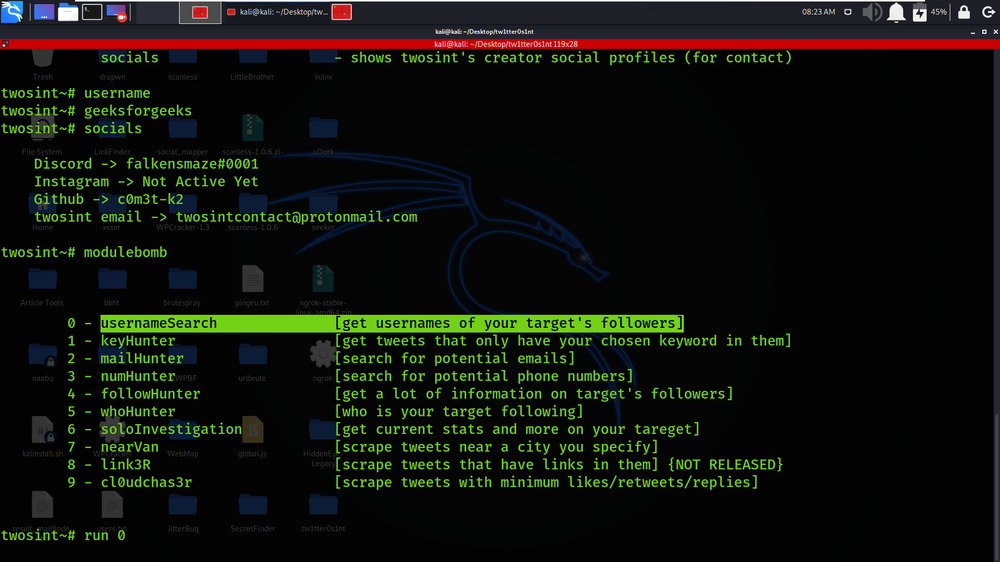The width and height of the screenshot is (1000, 562).
Task: Click the screen recorder panel icon
Action: pos(117,11)
